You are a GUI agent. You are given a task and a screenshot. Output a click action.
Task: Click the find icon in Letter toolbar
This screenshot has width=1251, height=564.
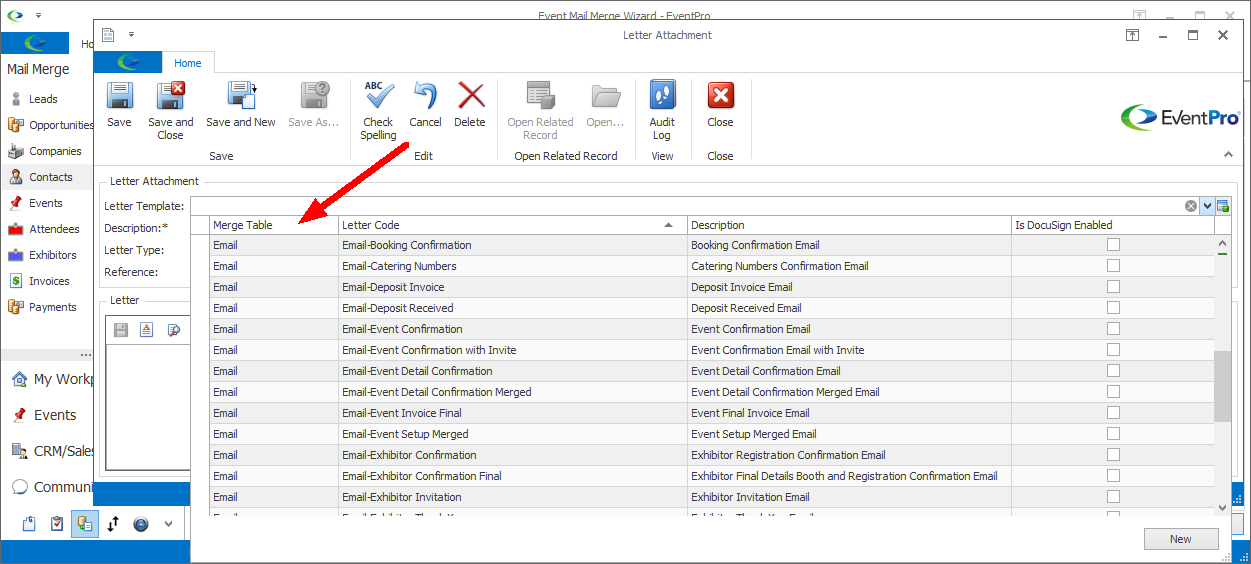pos(173,329)
